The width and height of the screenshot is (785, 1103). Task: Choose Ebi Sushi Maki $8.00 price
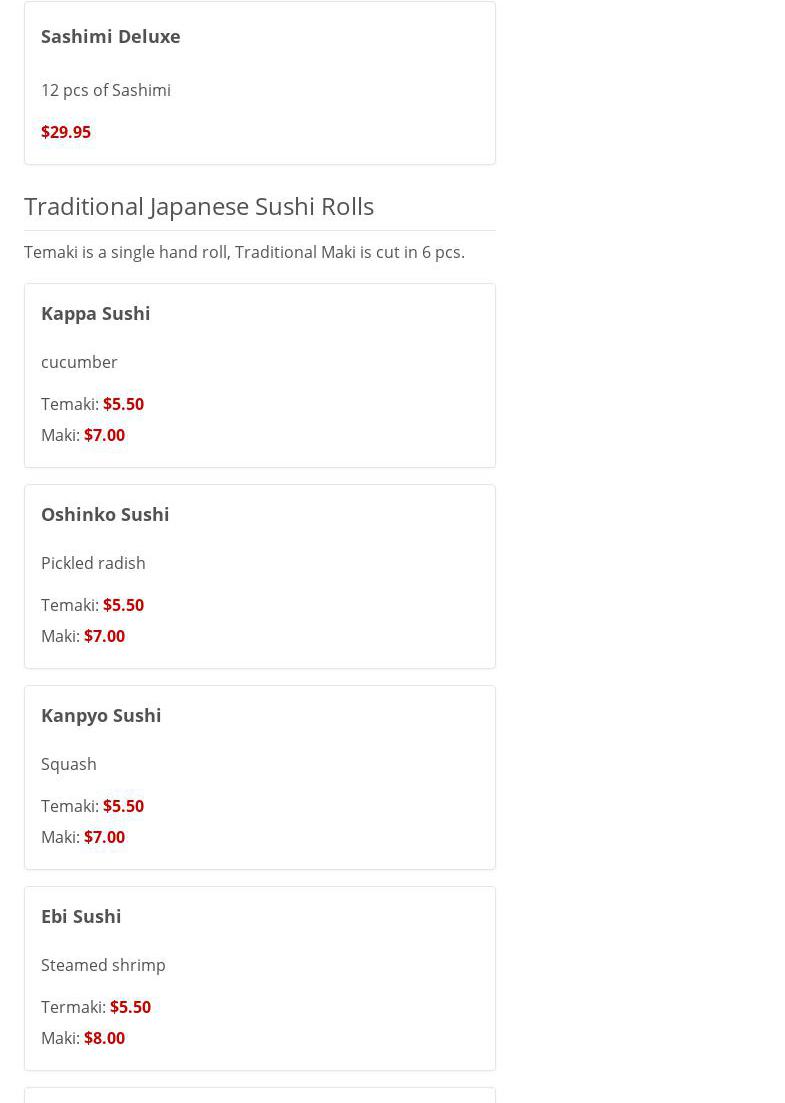(x=104, y=1038)
